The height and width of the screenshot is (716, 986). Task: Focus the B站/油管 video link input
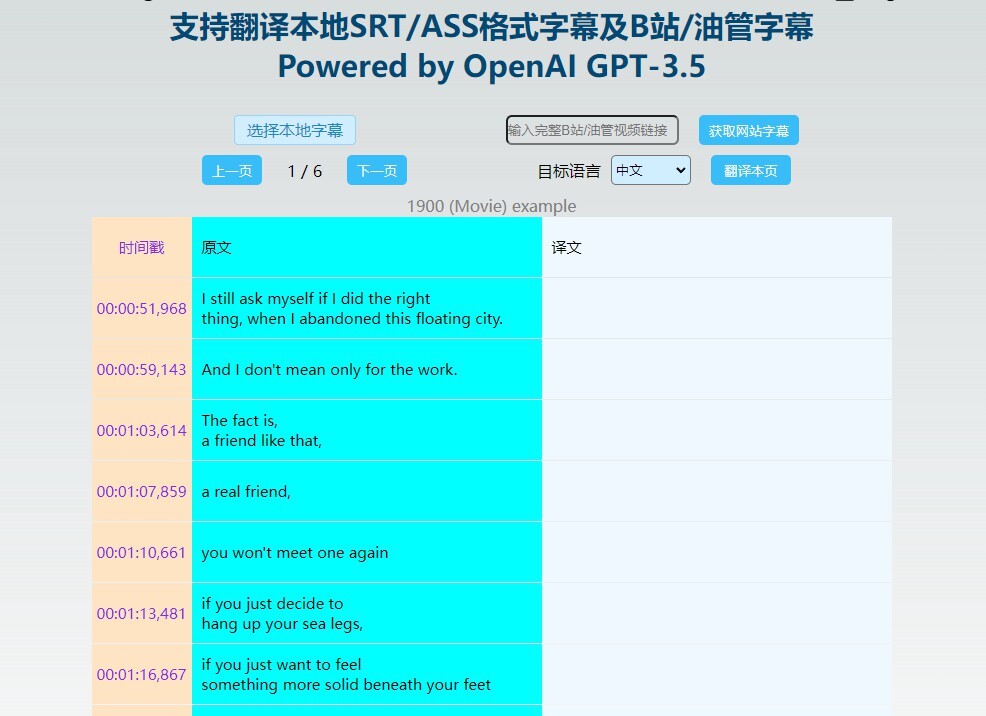click(x=592, y=130)
